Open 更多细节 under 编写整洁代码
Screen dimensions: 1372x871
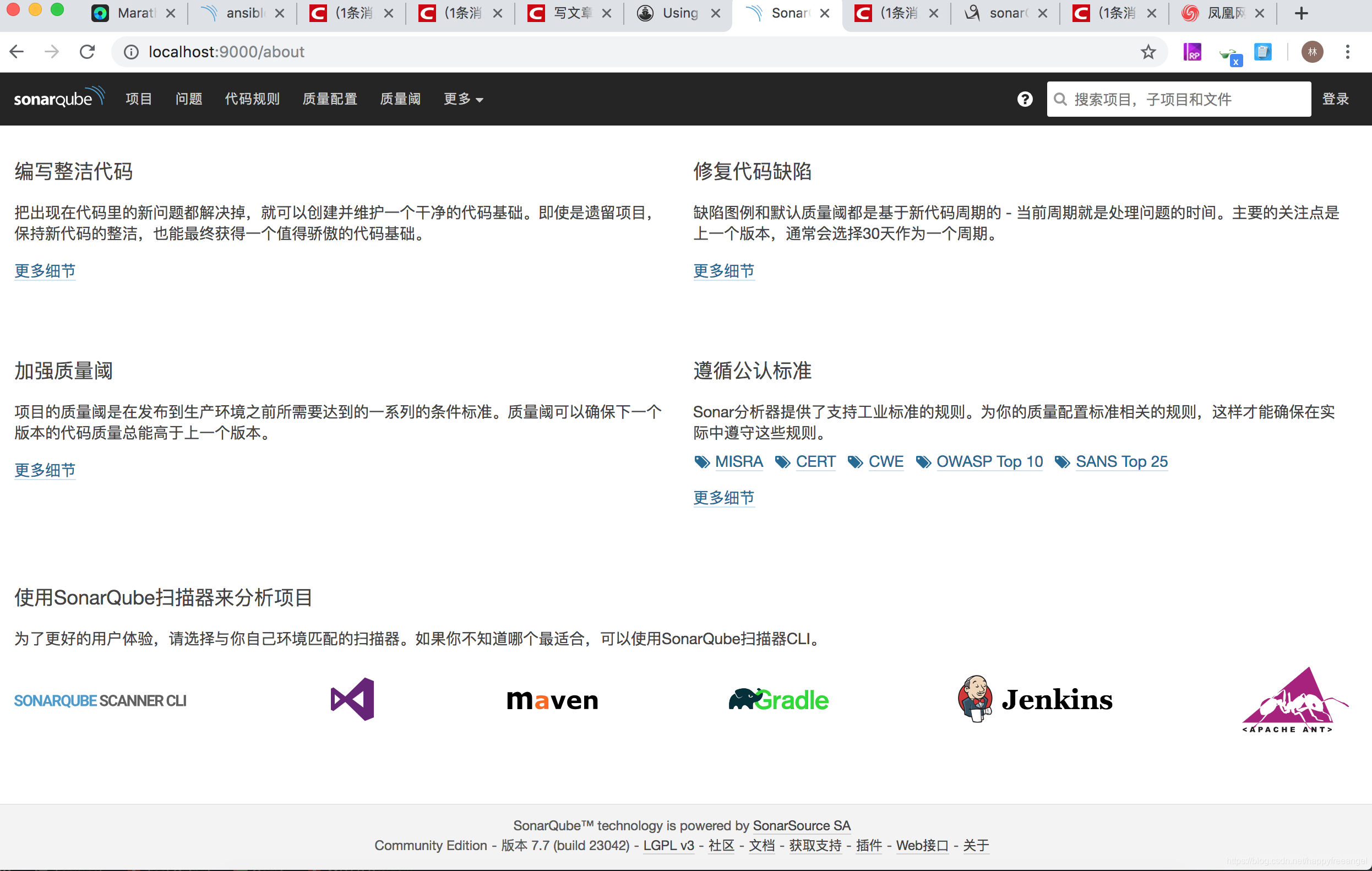[x=45, y=270]
